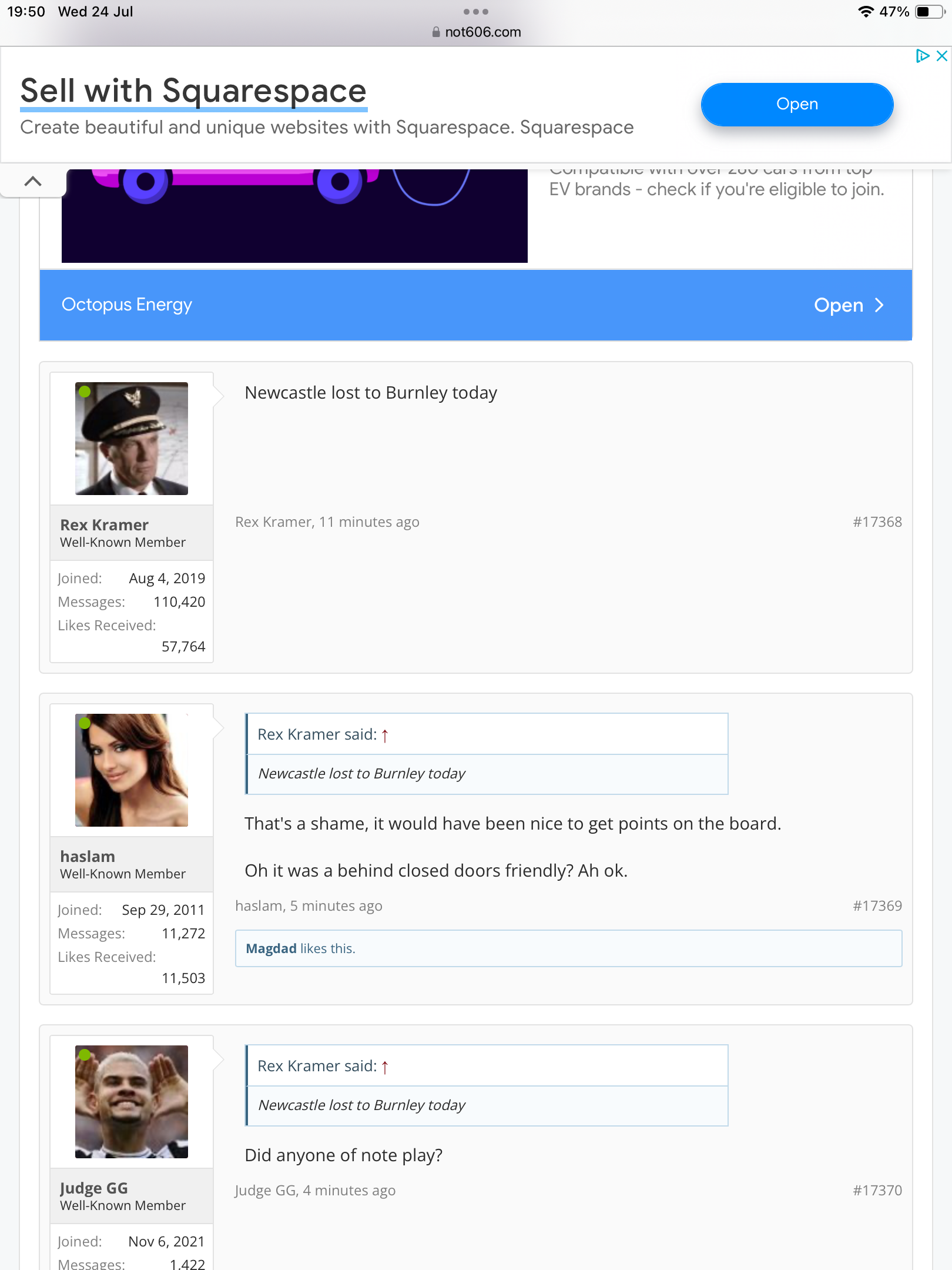Open post permalink #17370
Screen dimensions: 952x1270
877,1191
